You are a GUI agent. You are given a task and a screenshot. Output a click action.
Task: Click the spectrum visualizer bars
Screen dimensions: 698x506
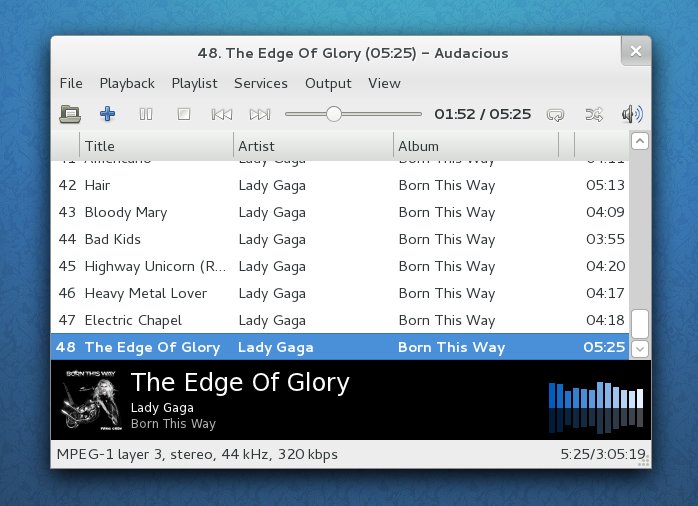coord(596,407)
